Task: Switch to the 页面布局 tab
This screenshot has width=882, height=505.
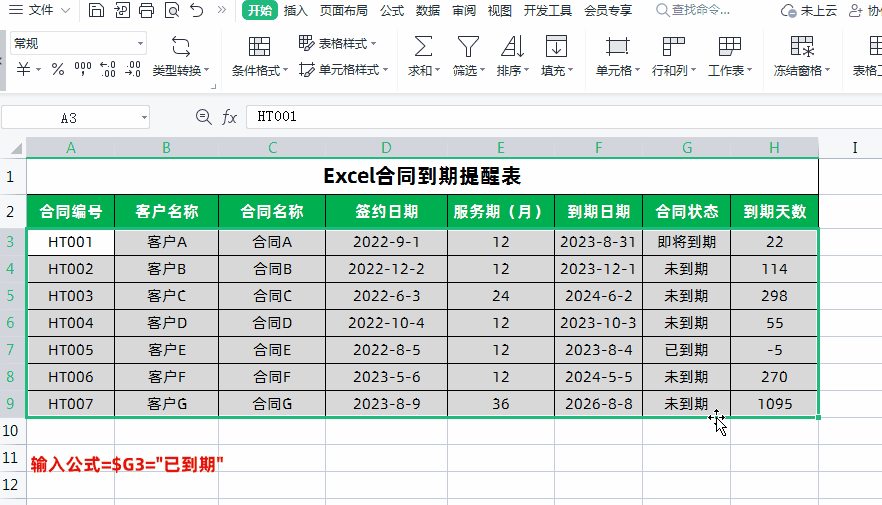Action: 344,11
